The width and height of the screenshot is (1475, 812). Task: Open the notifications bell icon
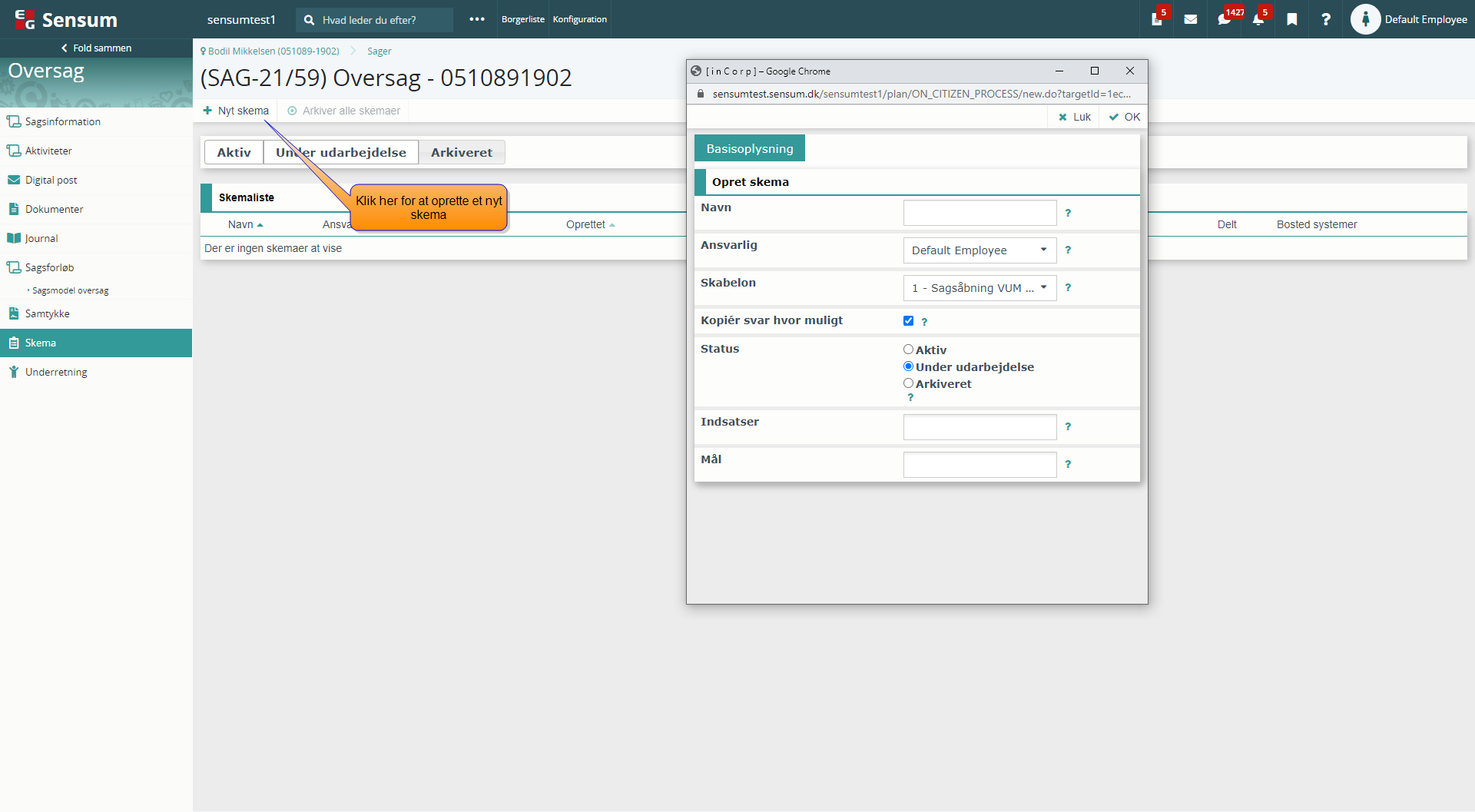[1258, 19]
